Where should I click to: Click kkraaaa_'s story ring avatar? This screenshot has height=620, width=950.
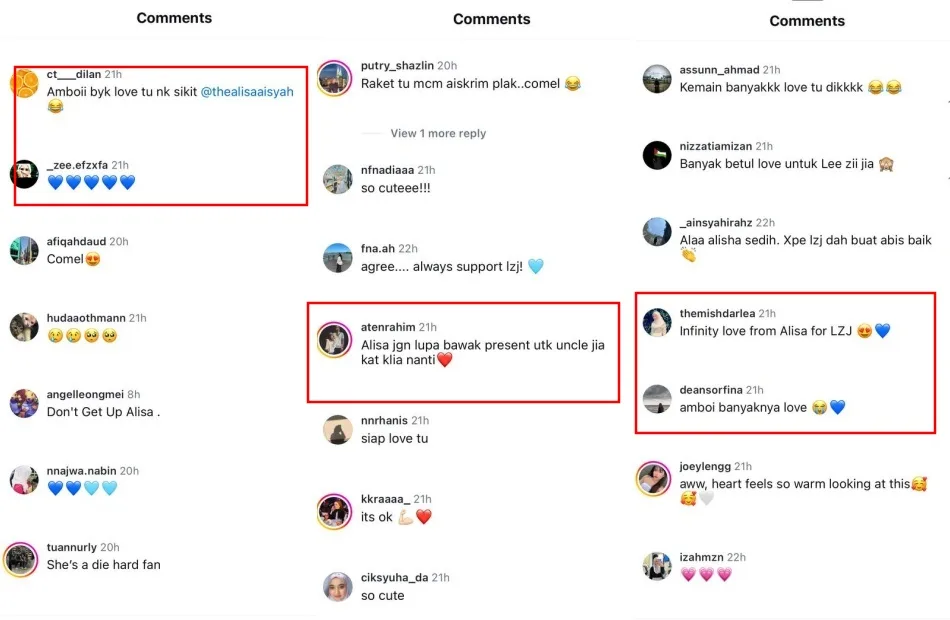pos(334,510)
